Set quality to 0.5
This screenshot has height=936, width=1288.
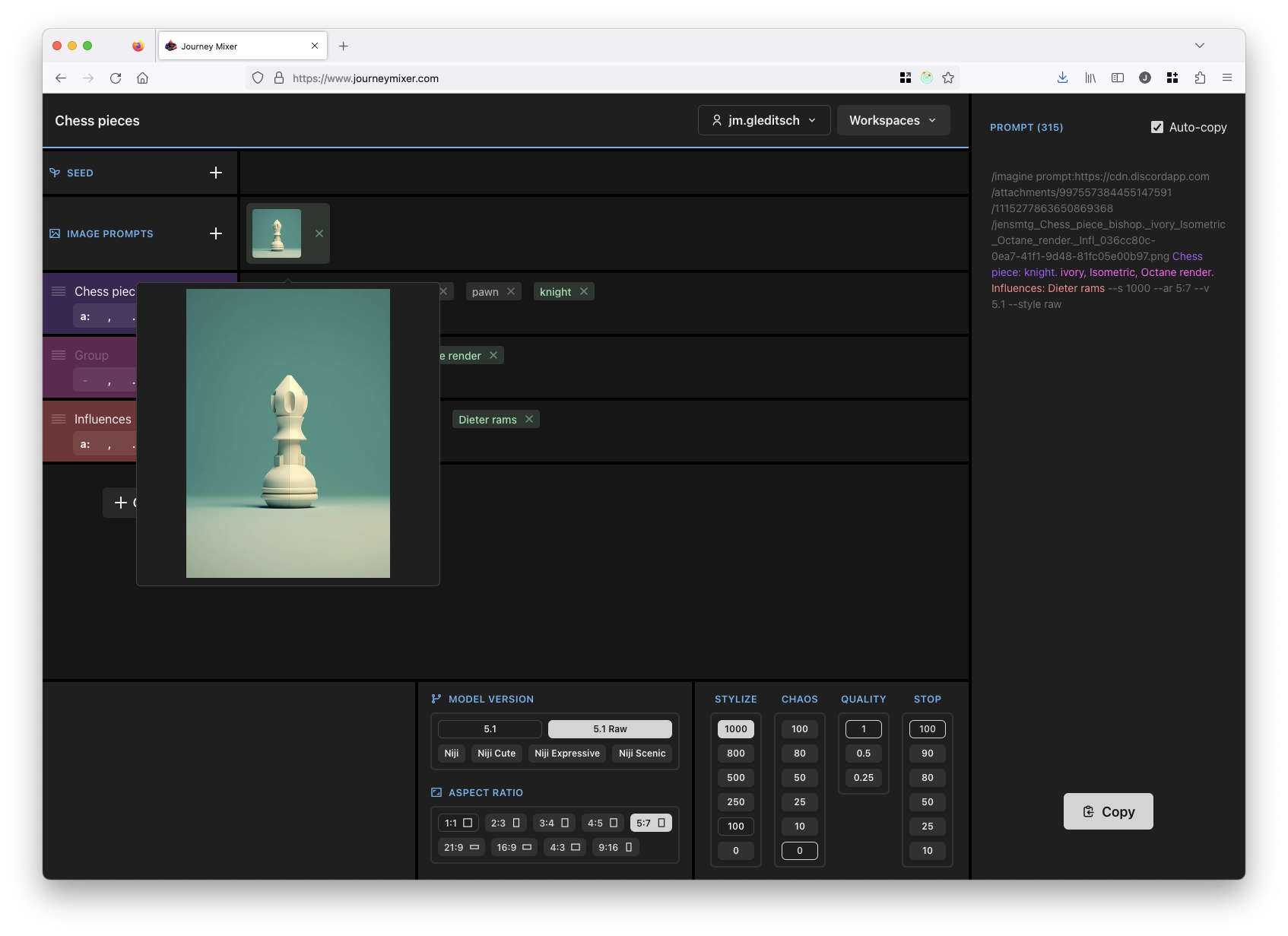coord(863,753)
